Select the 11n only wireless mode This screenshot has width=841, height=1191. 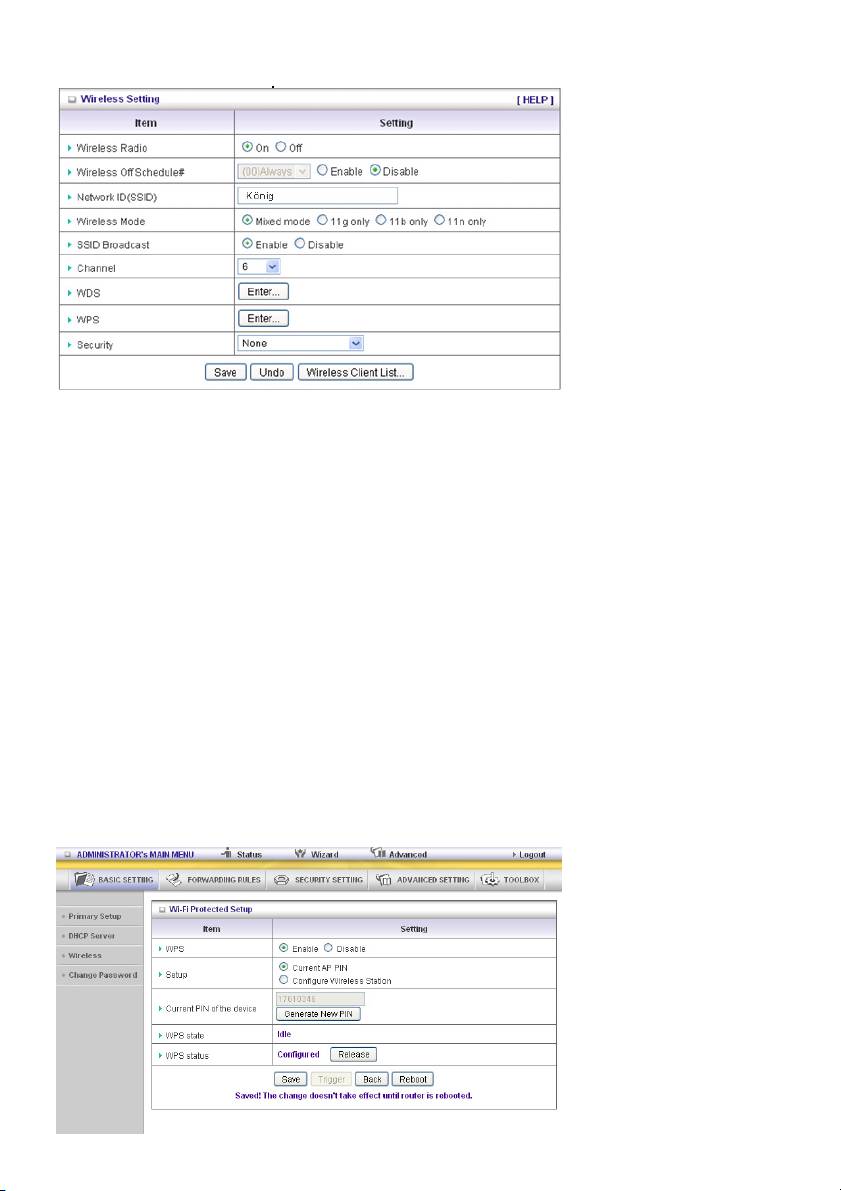point(440,220)
